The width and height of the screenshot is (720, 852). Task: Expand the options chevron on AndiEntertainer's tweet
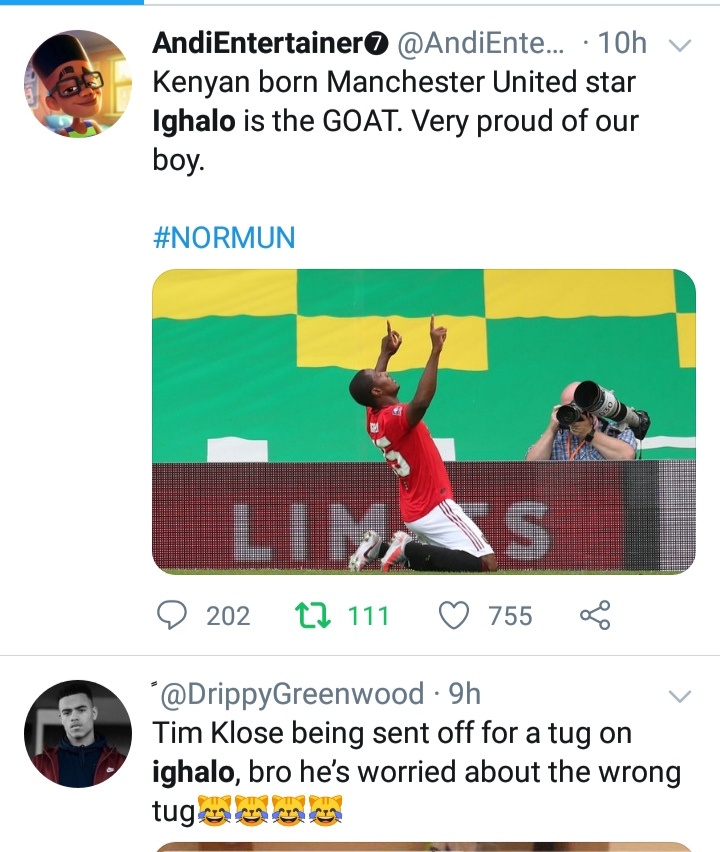[680, 44]
